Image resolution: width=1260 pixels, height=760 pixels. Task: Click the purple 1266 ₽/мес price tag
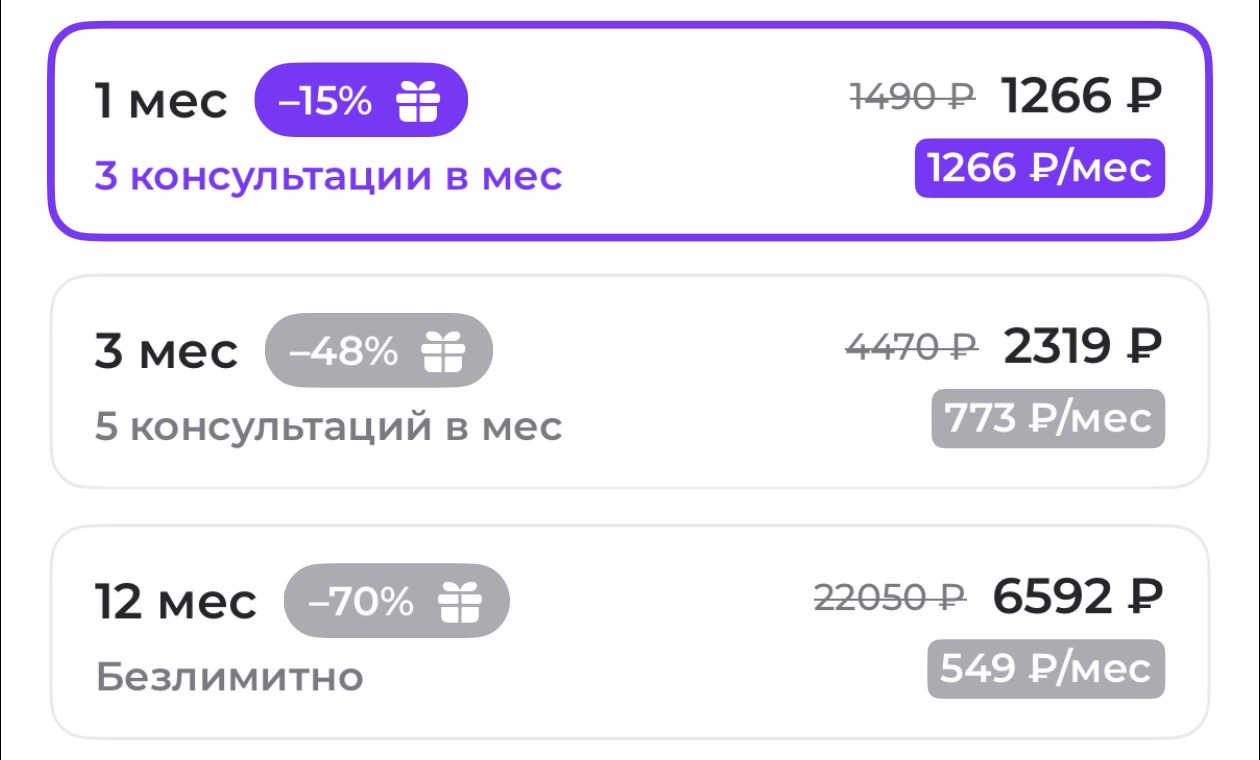tap(1040, 168)
